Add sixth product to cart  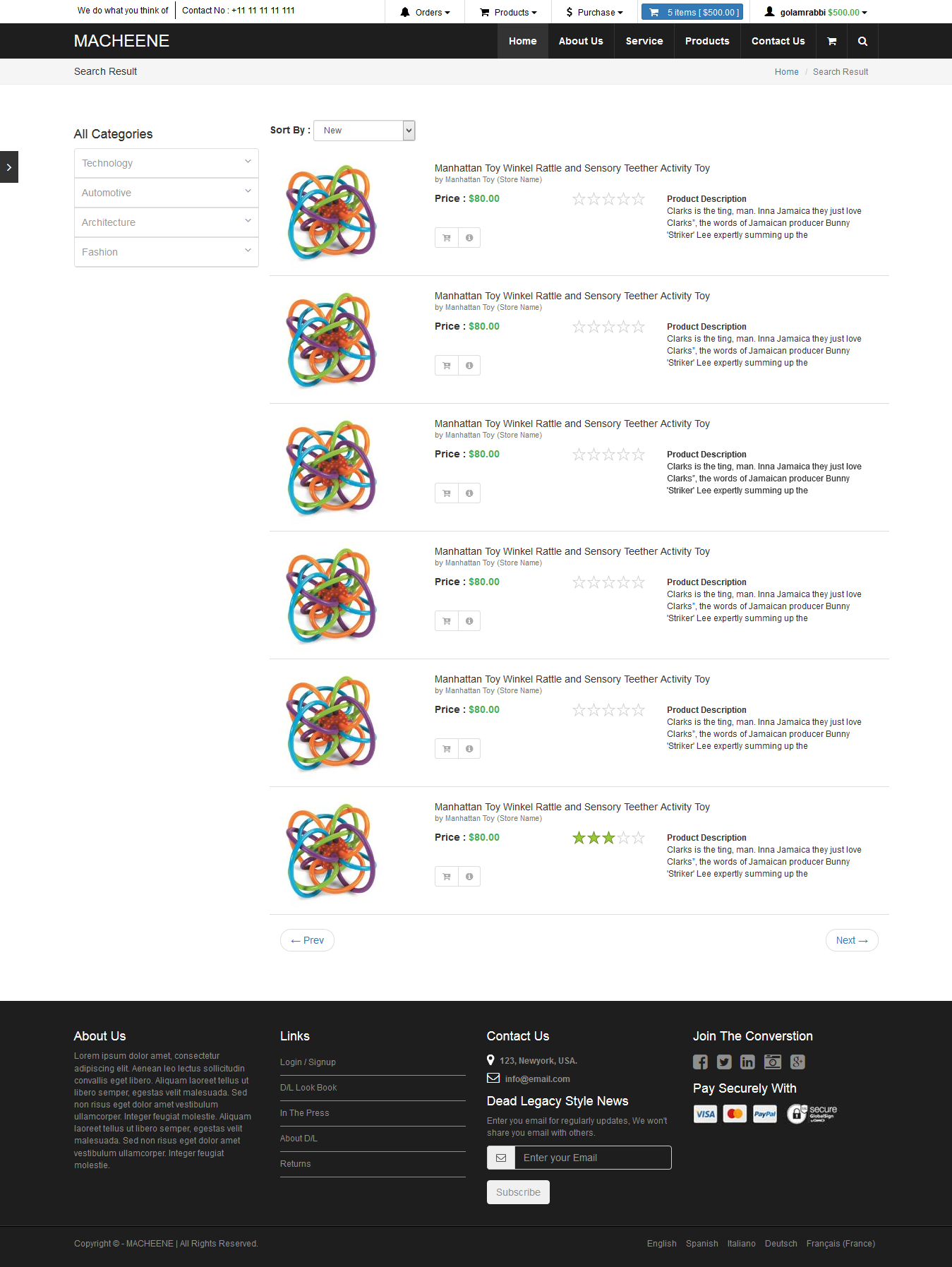(447, 877)
